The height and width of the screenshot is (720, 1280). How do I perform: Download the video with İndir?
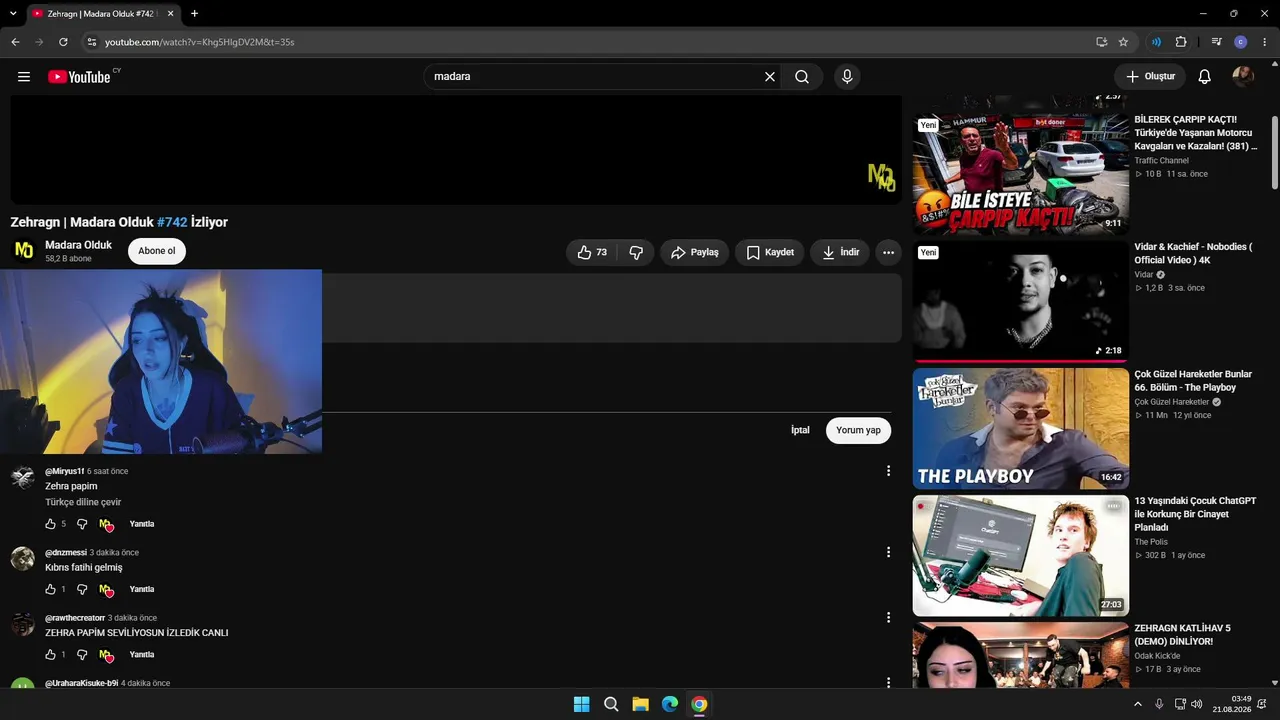click(840, 253)
